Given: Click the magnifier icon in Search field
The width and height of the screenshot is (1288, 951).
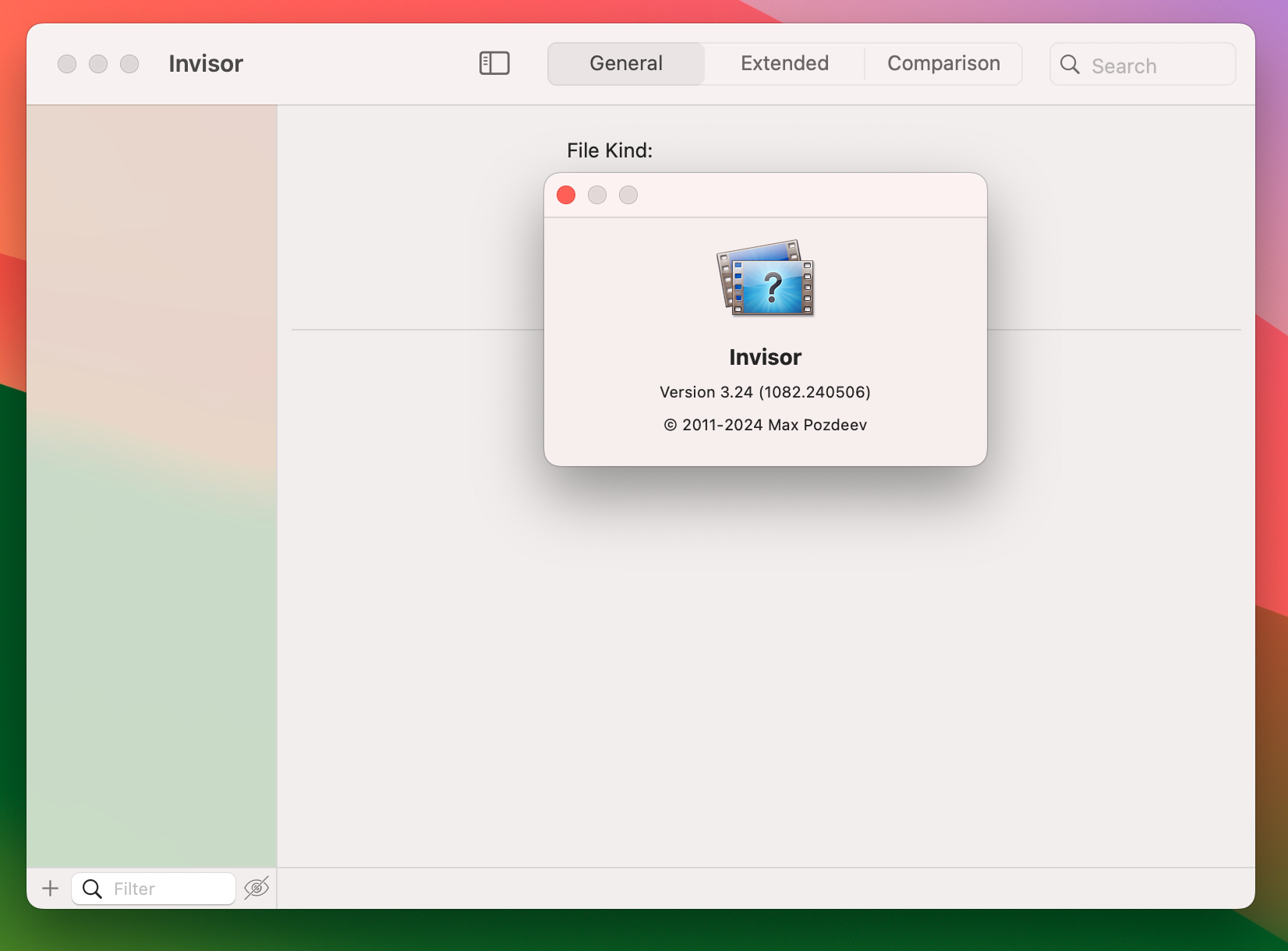Looking at the screenshot, I should [1070, 65].
